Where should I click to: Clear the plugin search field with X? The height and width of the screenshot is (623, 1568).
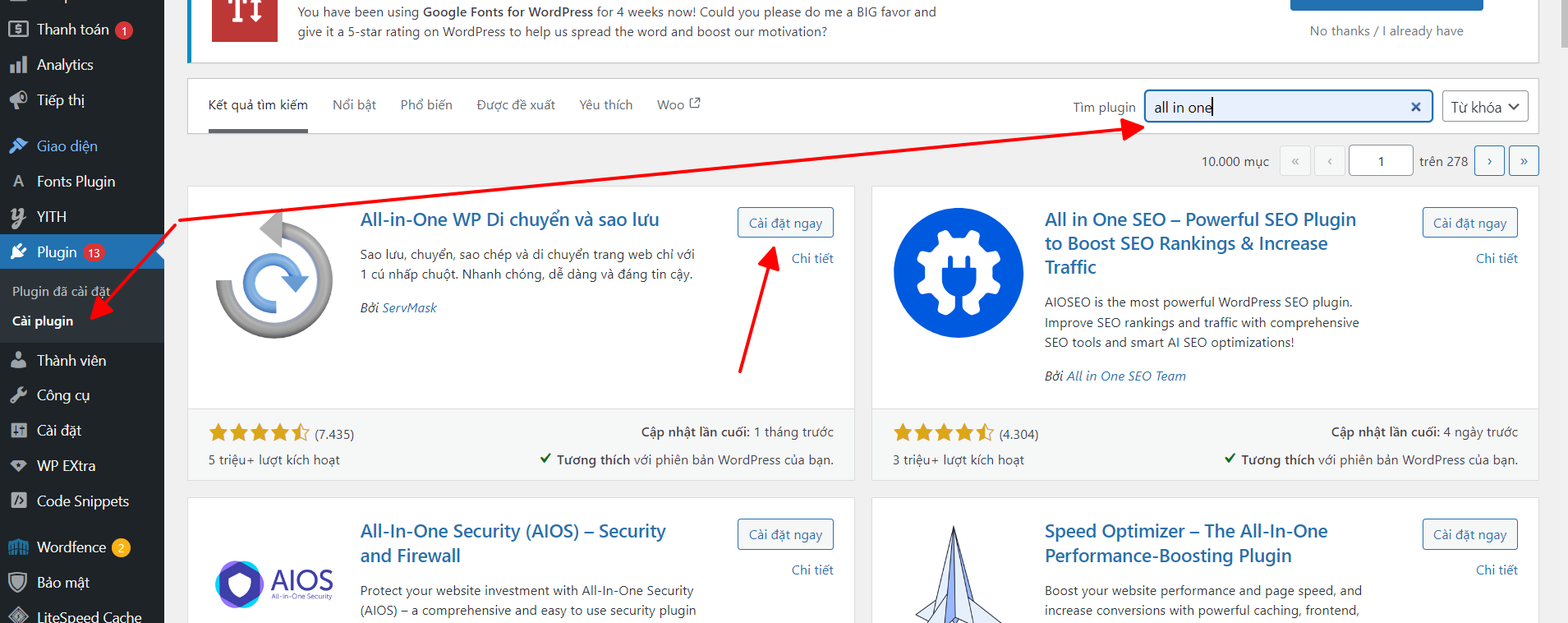click(x=1416, y=107)
